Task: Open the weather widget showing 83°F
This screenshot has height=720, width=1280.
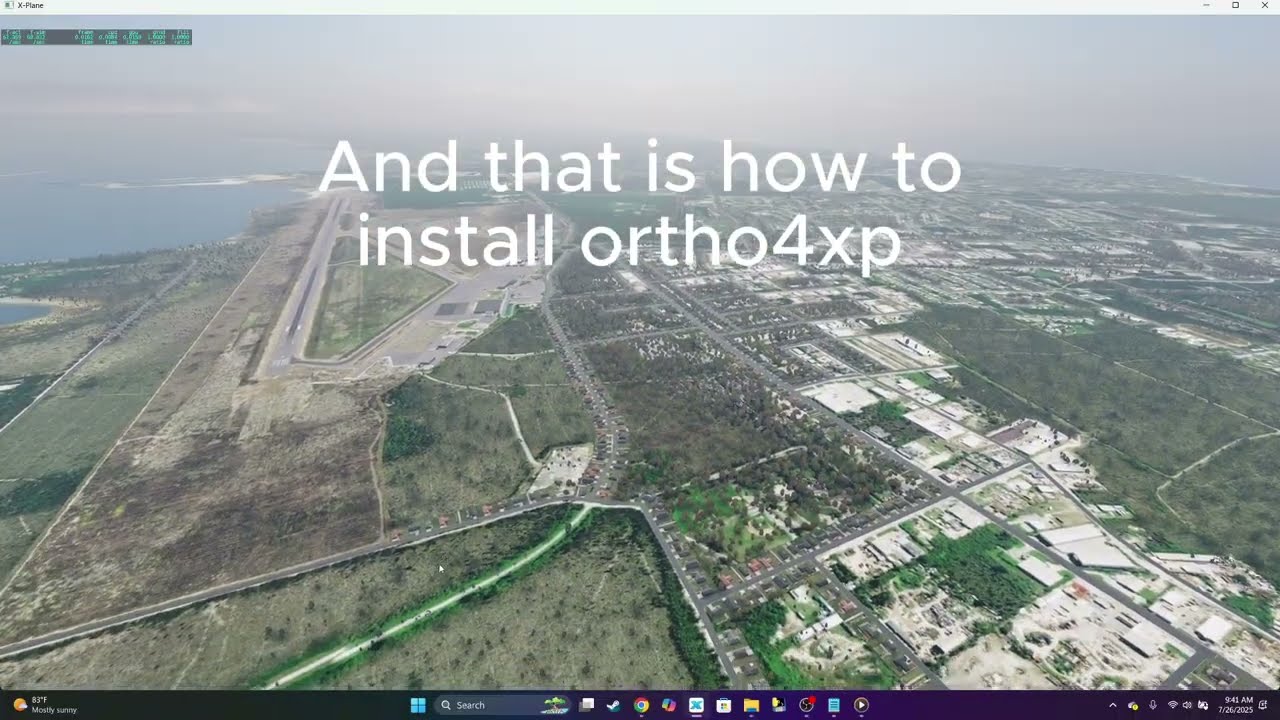Action: click(44, 705)
